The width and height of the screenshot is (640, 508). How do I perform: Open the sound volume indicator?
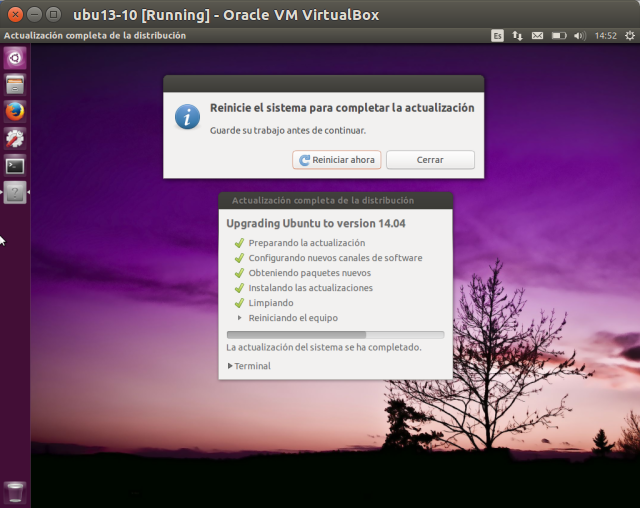tap(580, 36)
